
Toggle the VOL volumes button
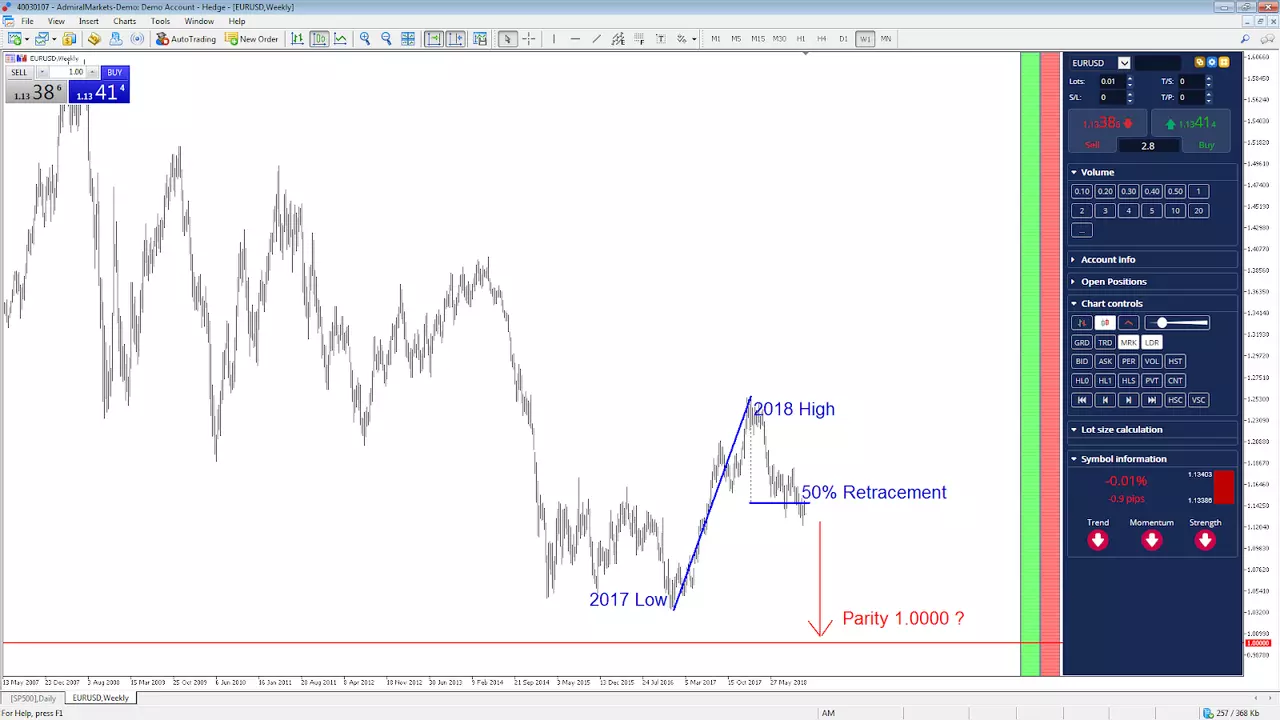click(1152, 361)
